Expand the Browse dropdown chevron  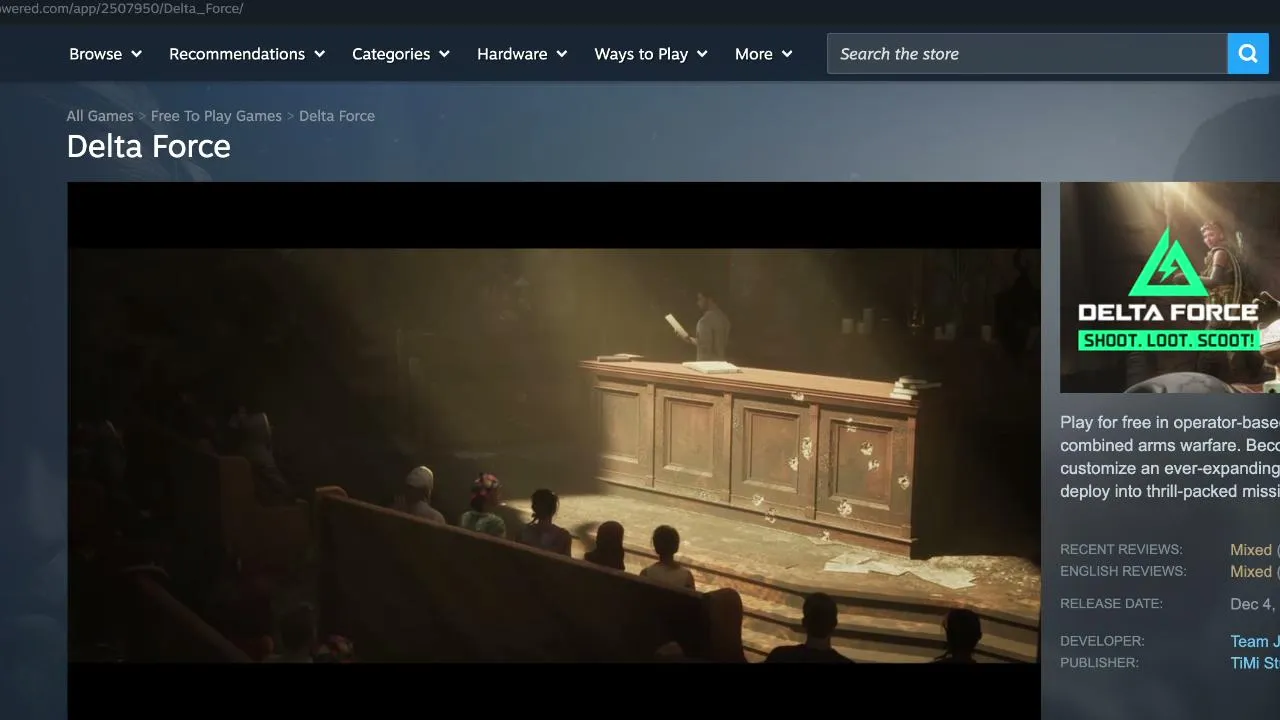(136, 54)
